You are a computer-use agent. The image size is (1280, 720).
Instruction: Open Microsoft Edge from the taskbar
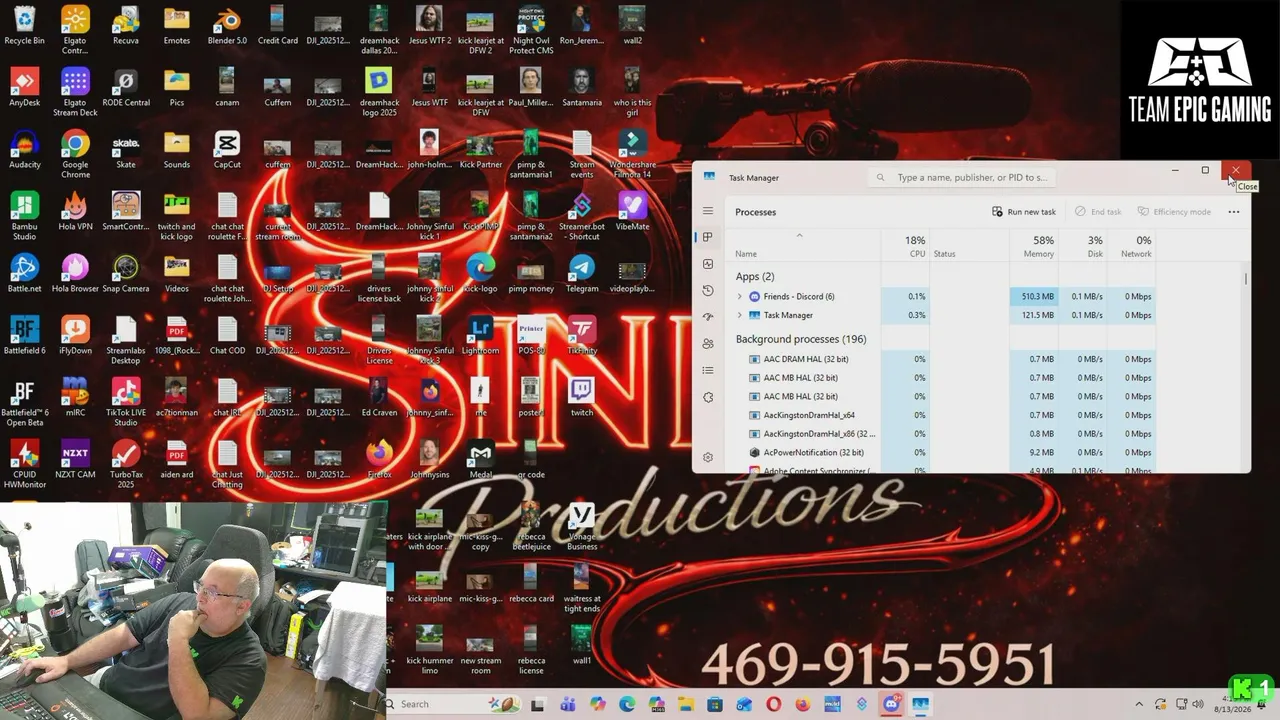tap(627, 704)
